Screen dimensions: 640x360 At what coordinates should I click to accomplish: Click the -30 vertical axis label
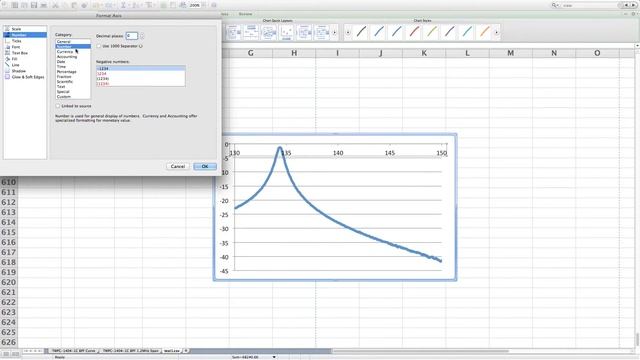[224, 229]
